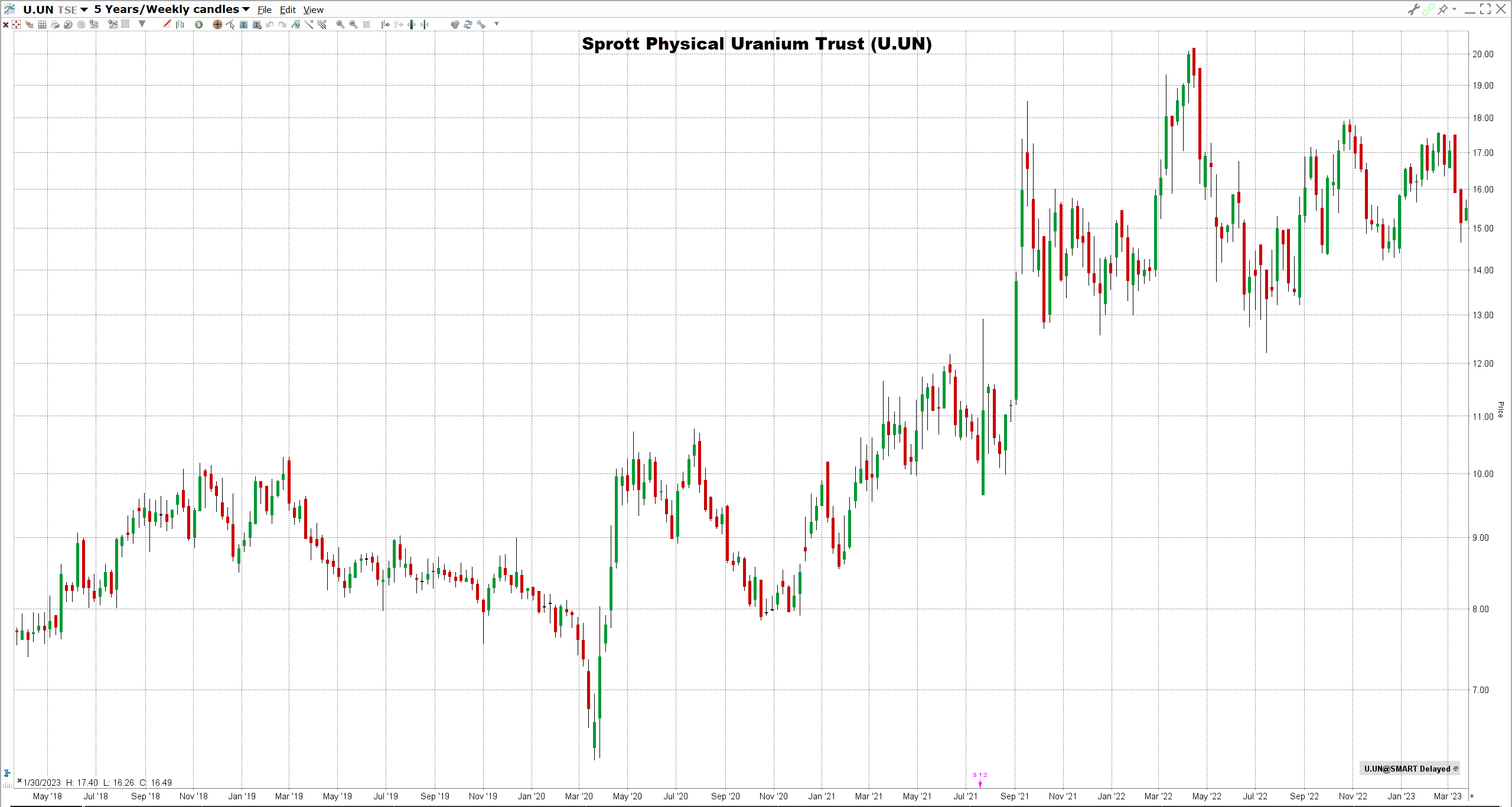Click the Mar '20 date axis label
The image size is (1512, 807).
[579, 796]
